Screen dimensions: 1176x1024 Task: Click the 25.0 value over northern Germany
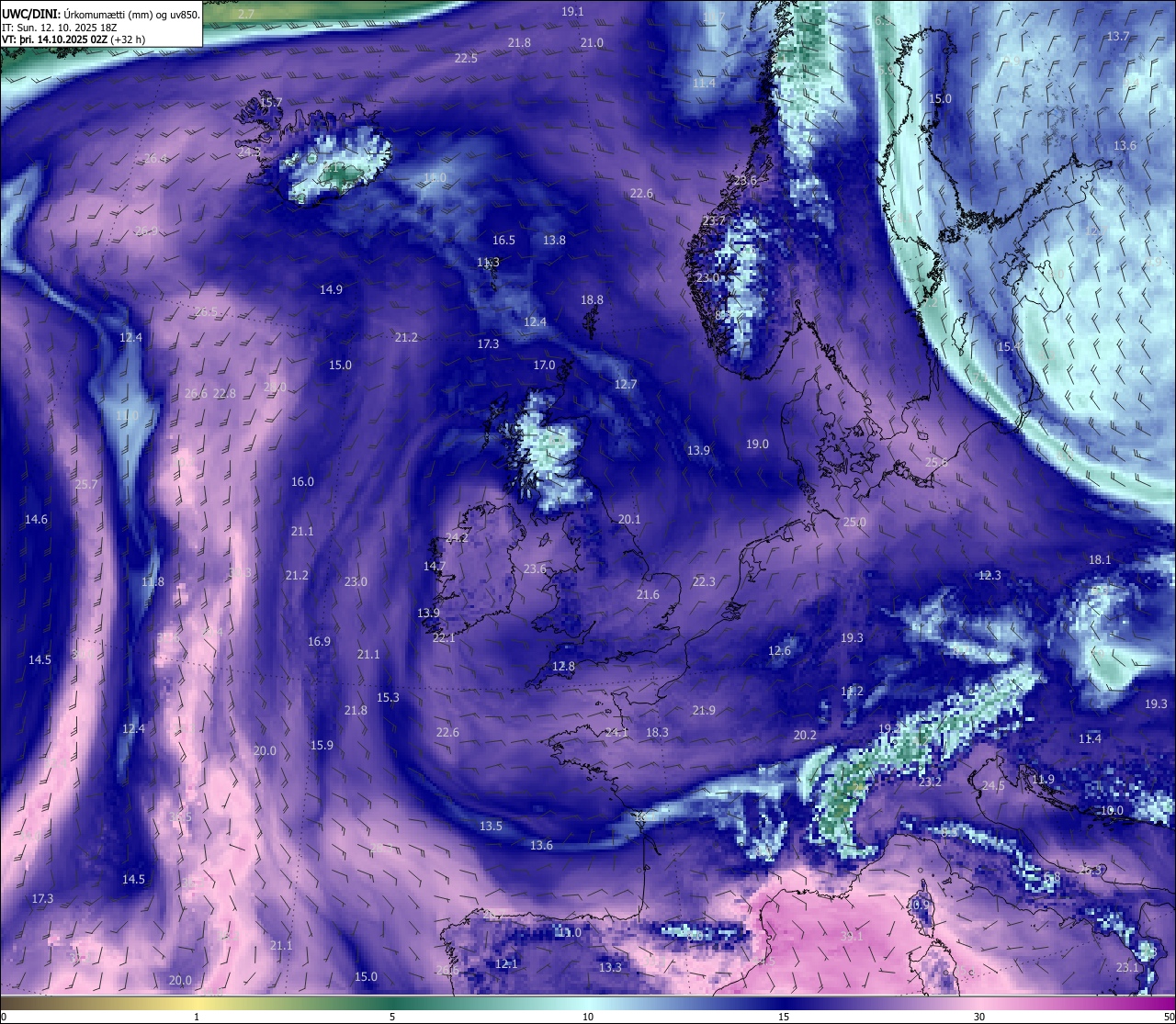pyautogui.click(x=854, y=522)
